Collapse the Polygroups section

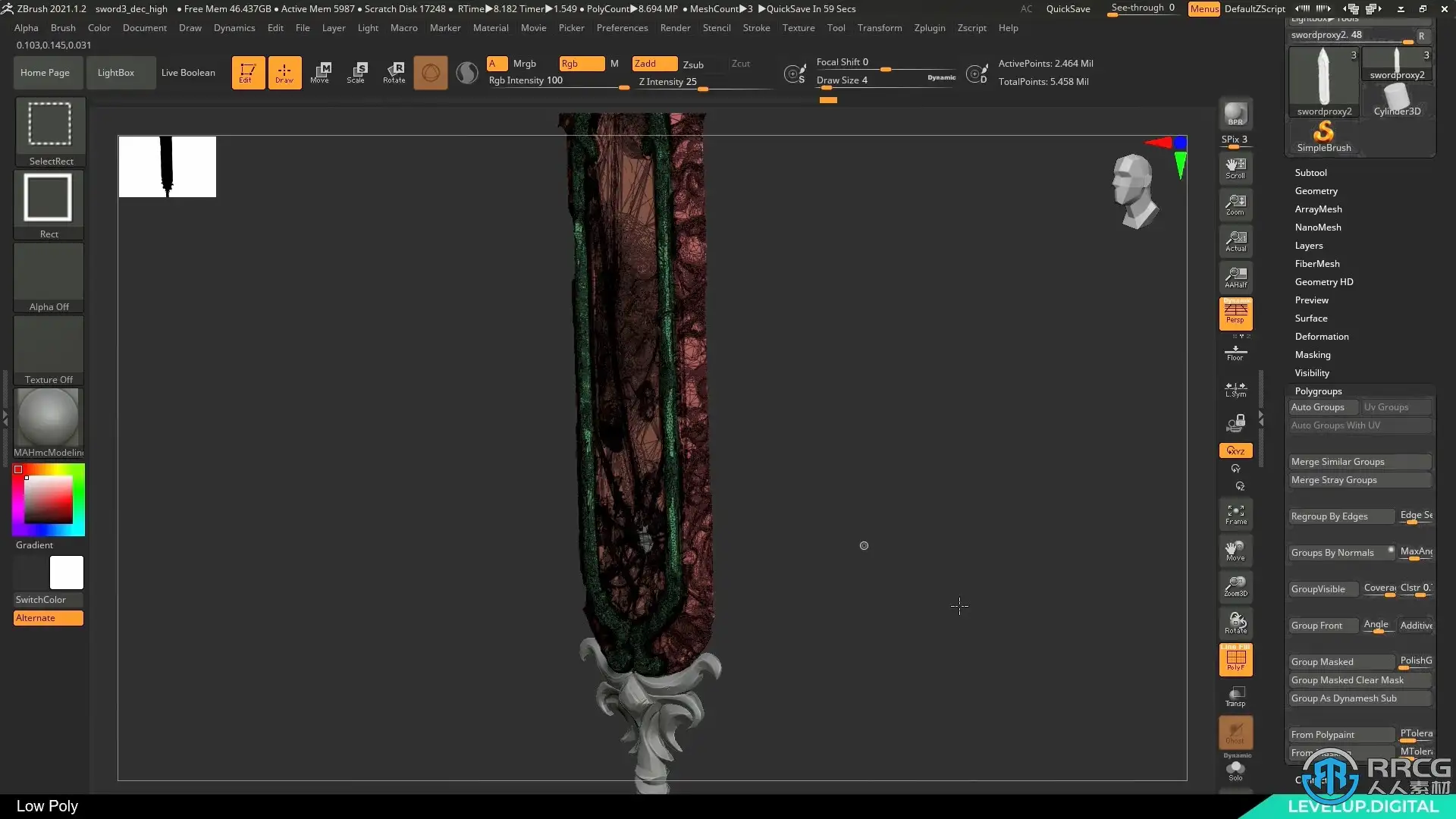[1318, 391]
